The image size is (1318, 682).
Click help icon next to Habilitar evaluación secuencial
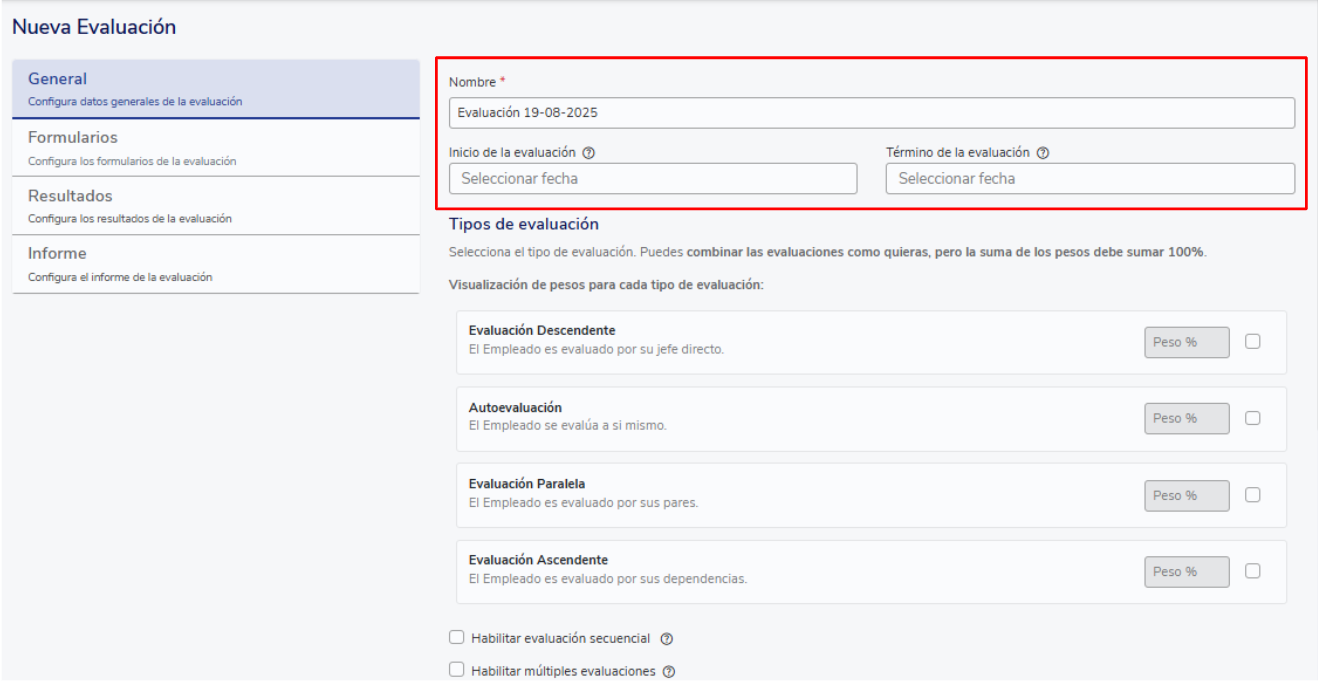[x=667, y=638]
